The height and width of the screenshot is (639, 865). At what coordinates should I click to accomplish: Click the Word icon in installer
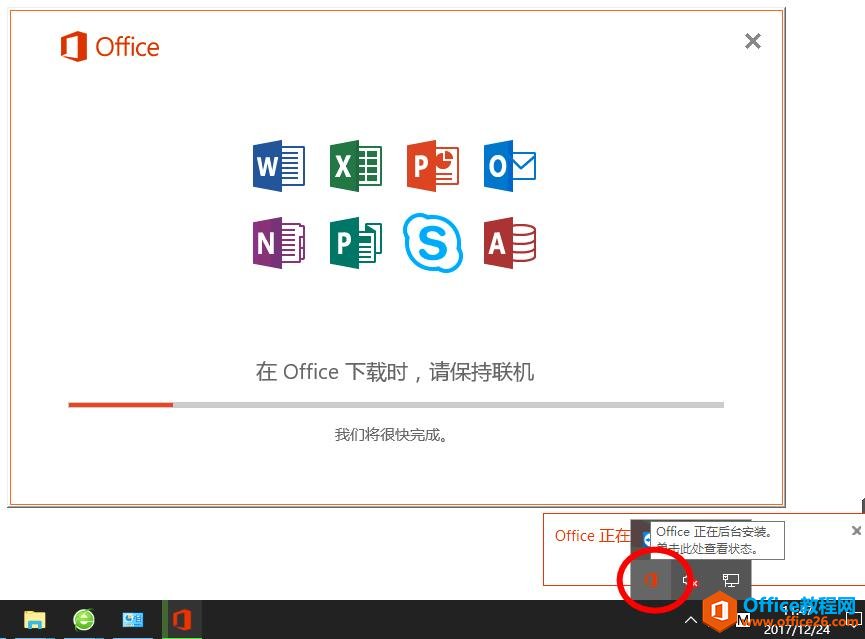point(279,166)
